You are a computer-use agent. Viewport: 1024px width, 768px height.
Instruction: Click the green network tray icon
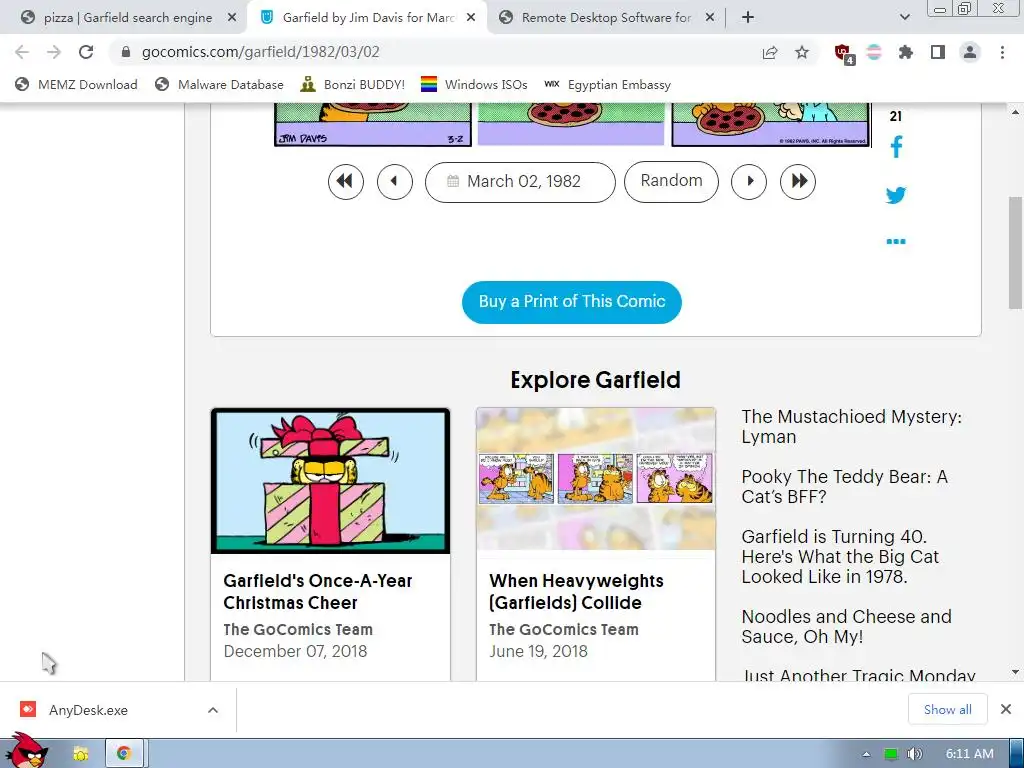[891, 754]
